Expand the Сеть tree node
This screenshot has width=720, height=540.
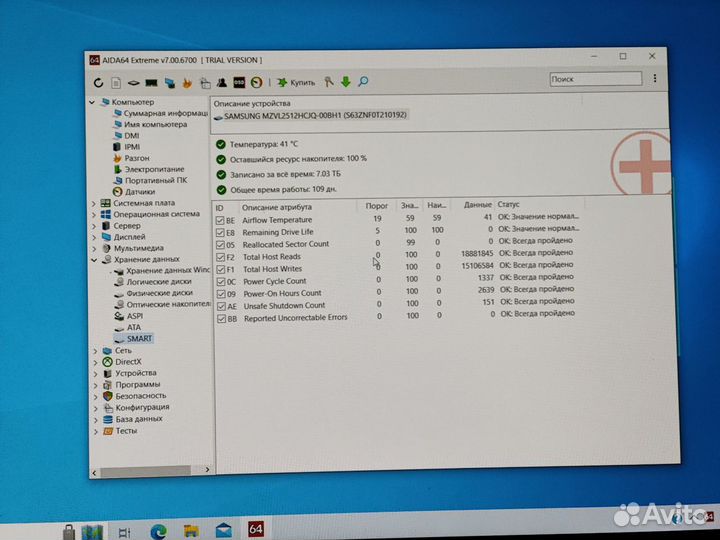point(95,351)
